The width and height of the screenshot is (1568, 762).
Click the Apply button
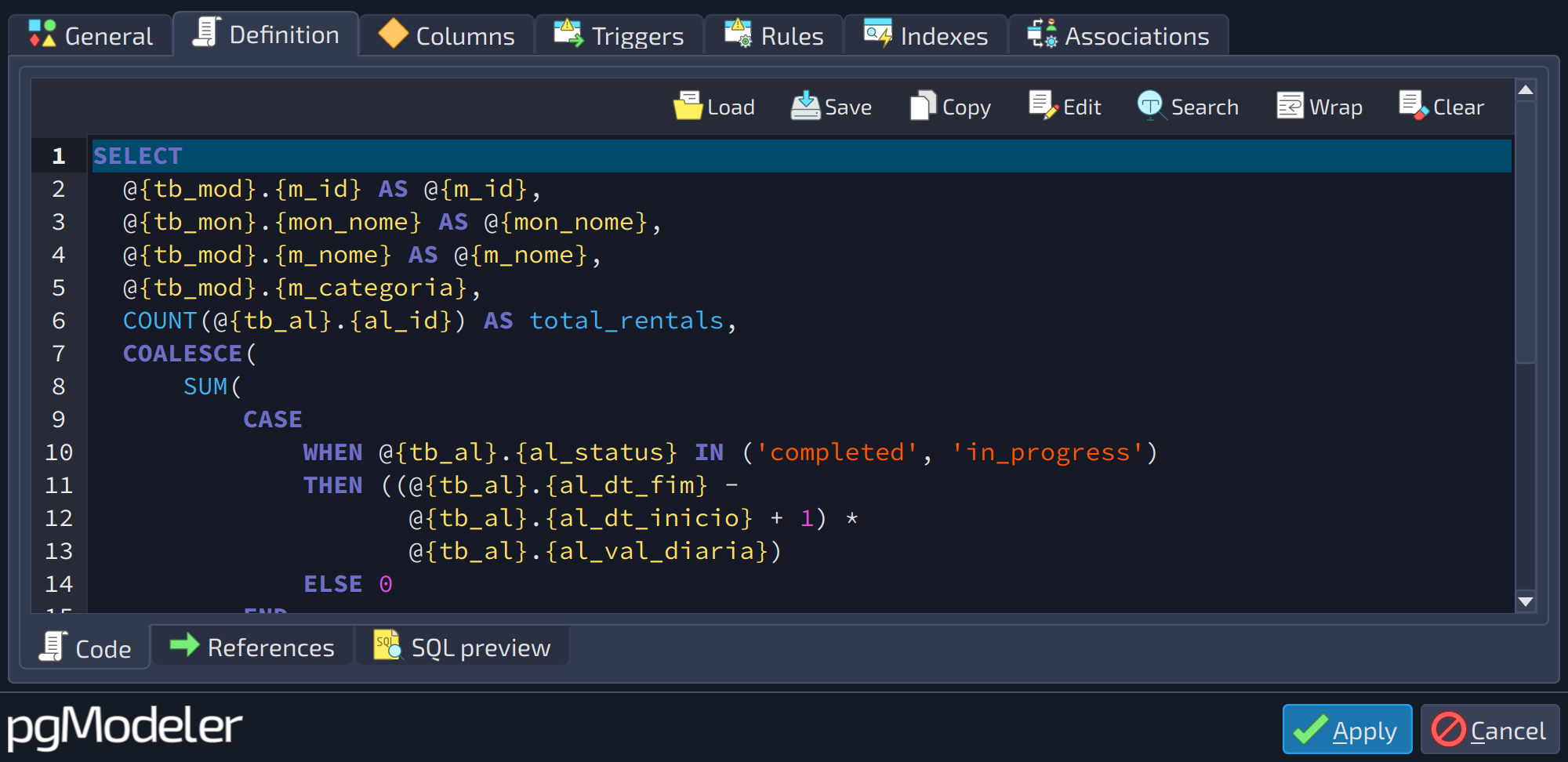tap(1347, 729)
